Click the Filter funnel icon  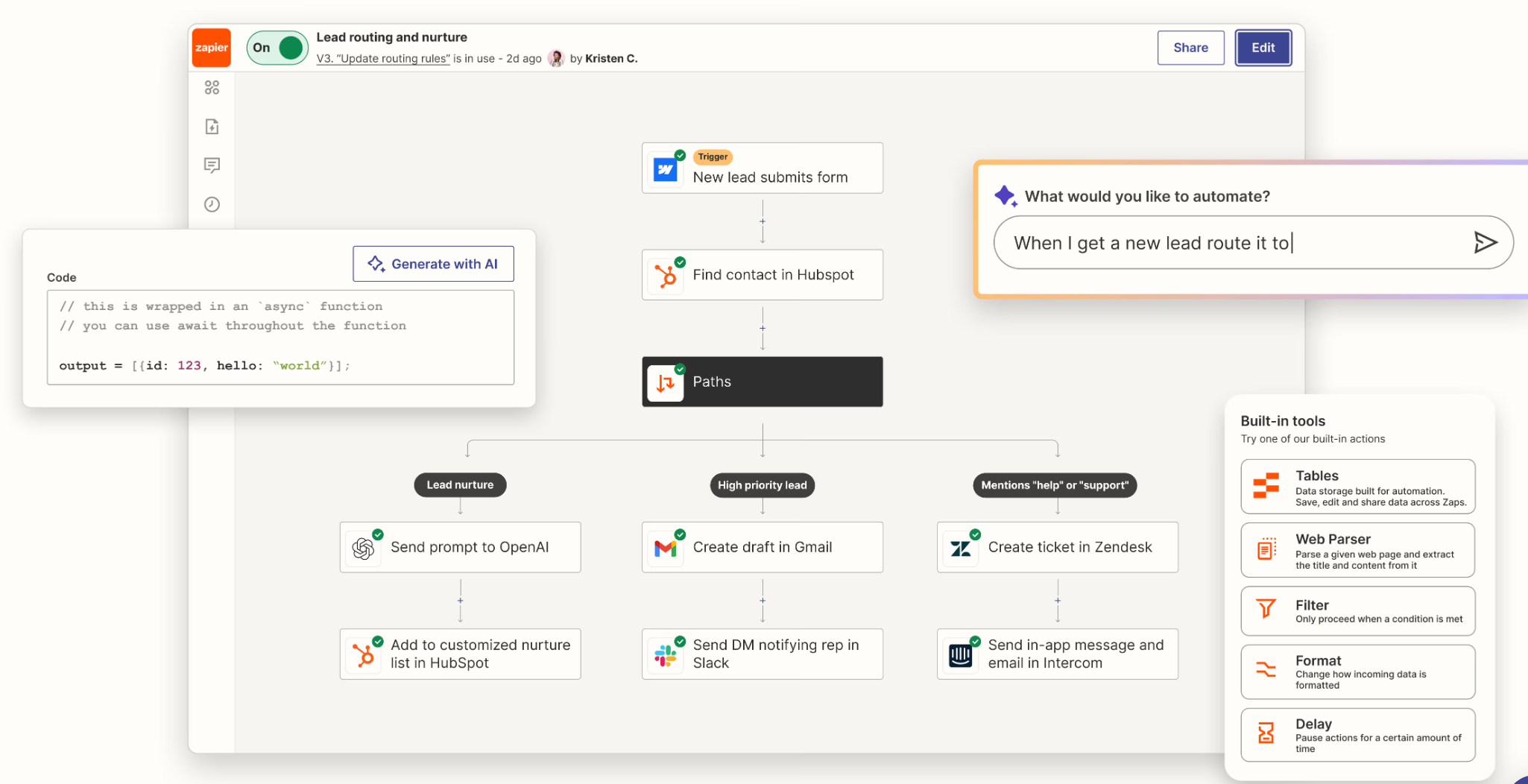point(1266,609)
